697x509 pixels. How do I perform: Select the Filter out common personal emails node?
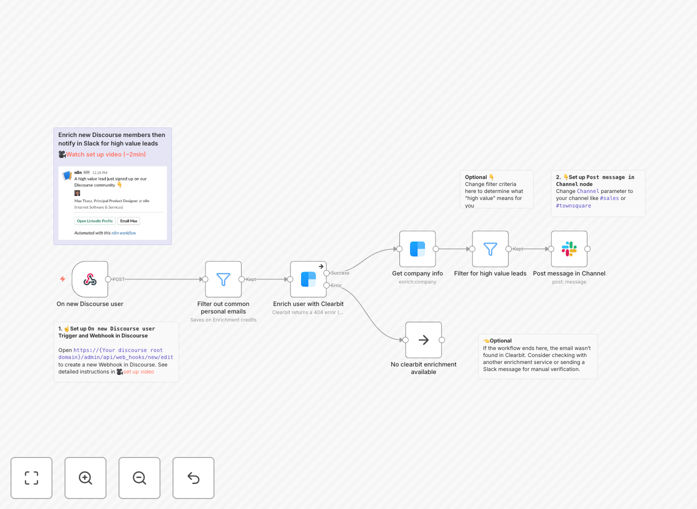coord(223,279)
